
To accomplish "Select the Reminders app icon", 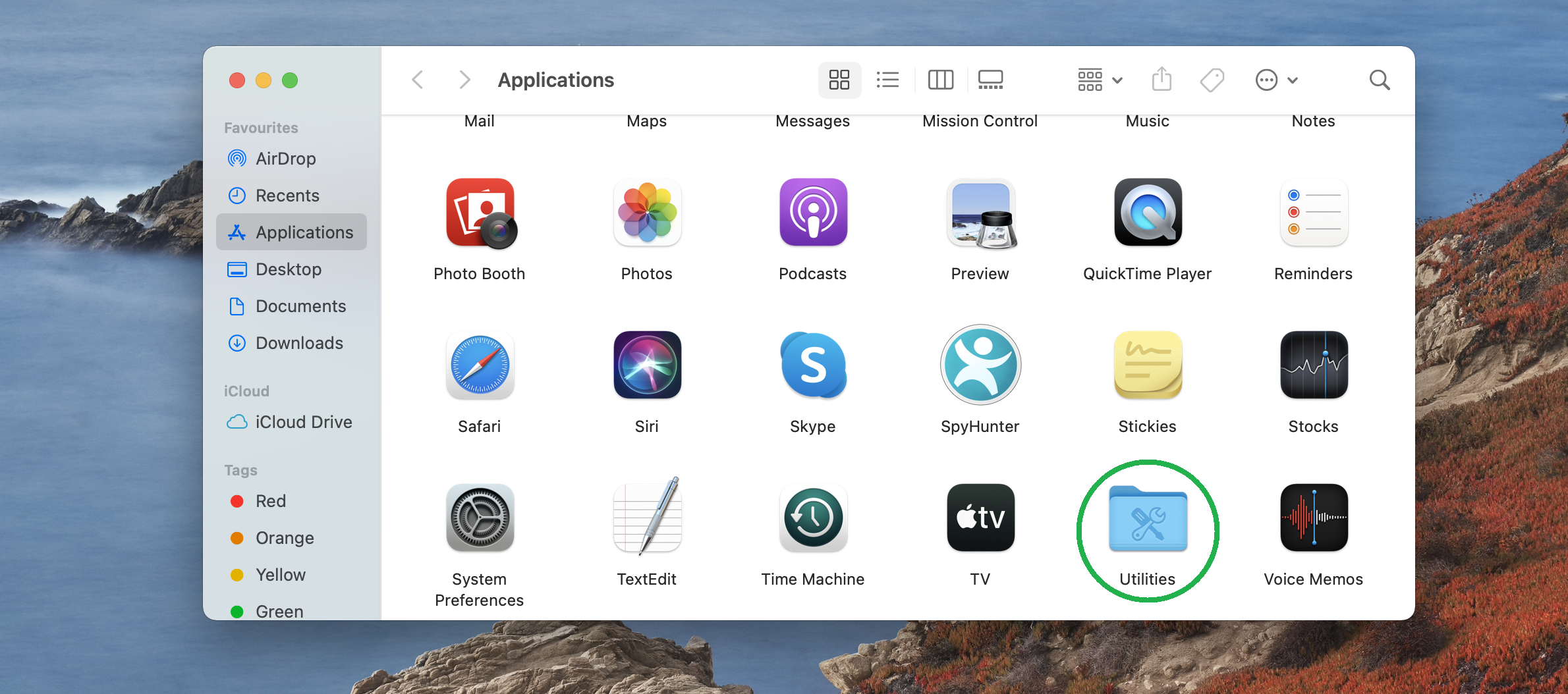I will (x=1314, y=212).
